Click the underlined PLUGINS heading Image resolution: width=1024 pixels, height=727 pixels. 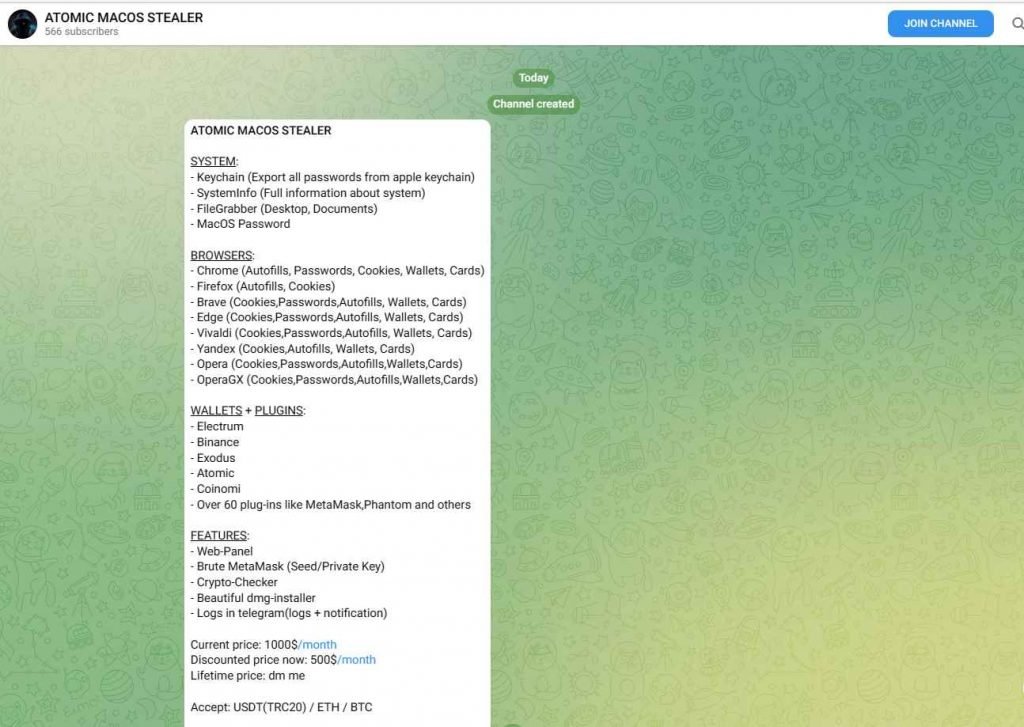coord(279,411)
